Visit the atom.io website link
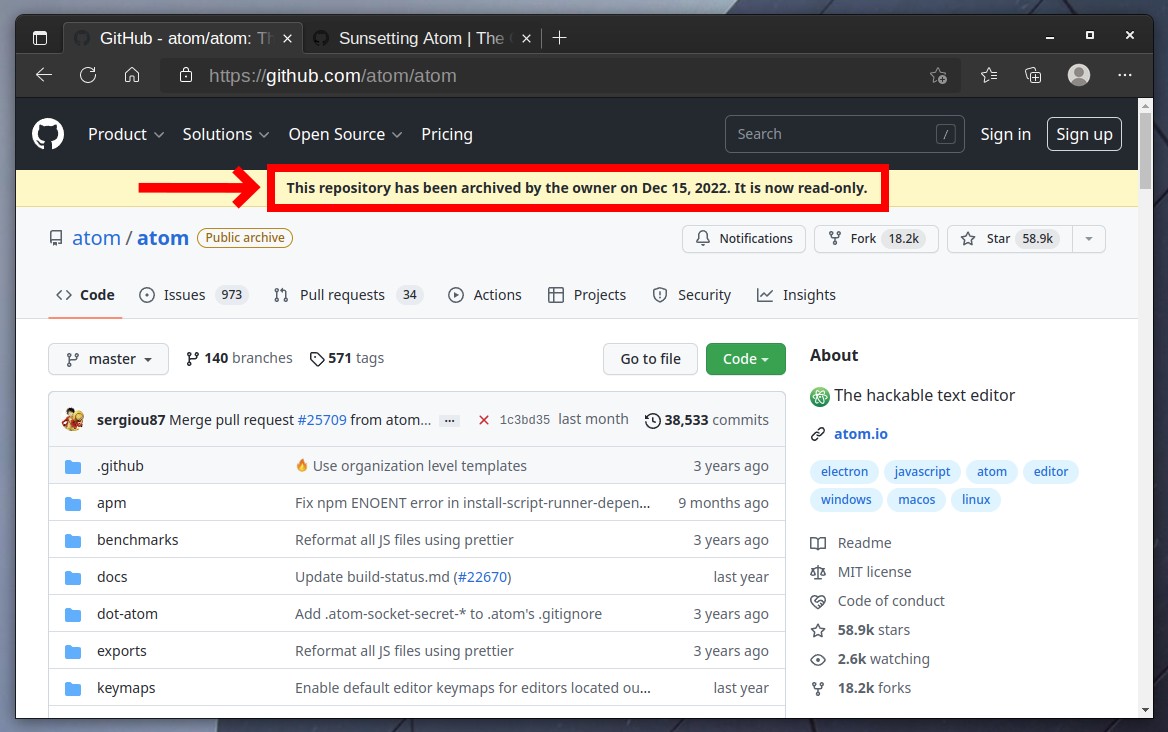This screenshot has width=1168, height=732. point(860,433)
